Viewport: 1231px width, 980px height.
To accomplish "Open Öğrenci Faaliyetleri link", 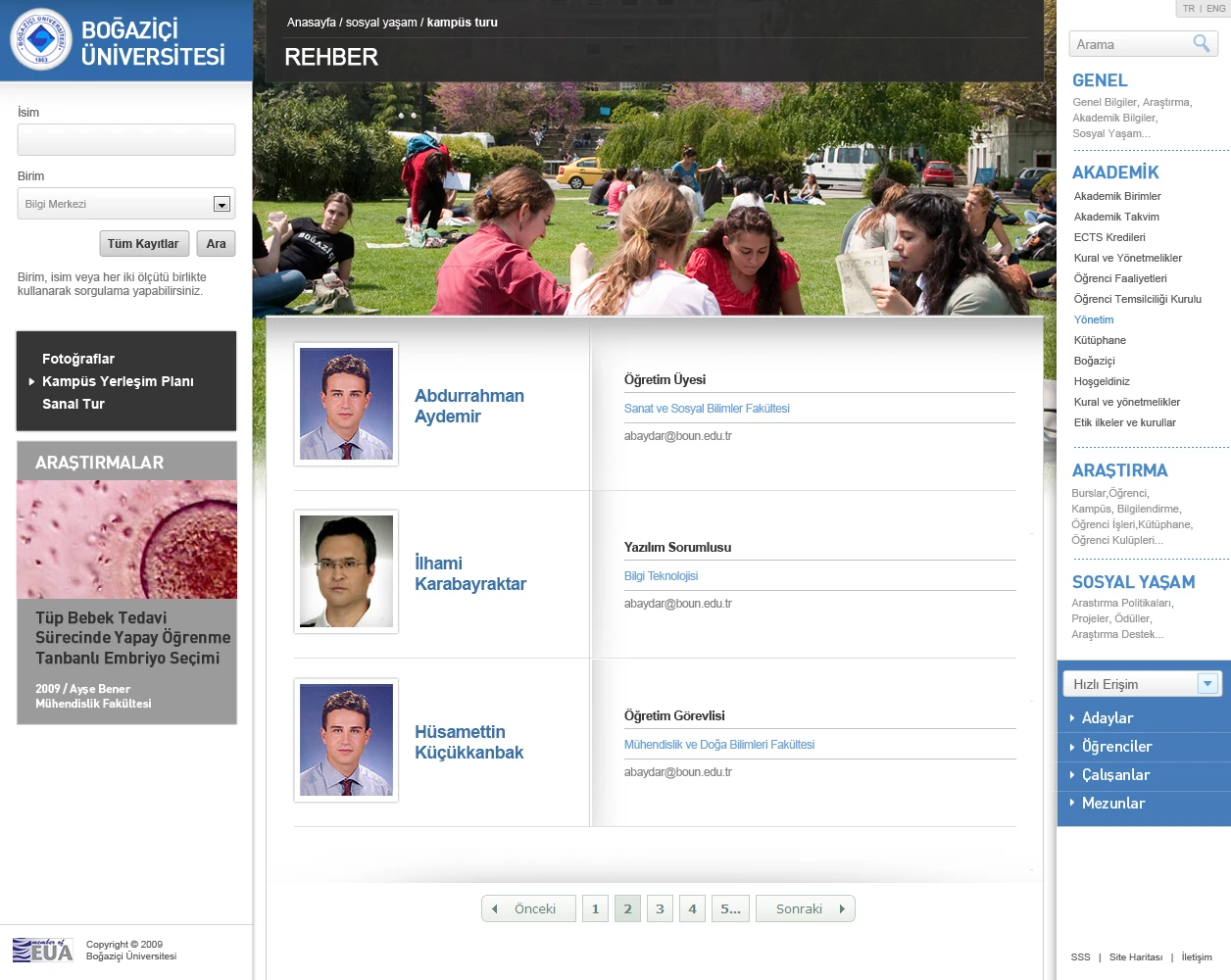I will [1120, 278].
